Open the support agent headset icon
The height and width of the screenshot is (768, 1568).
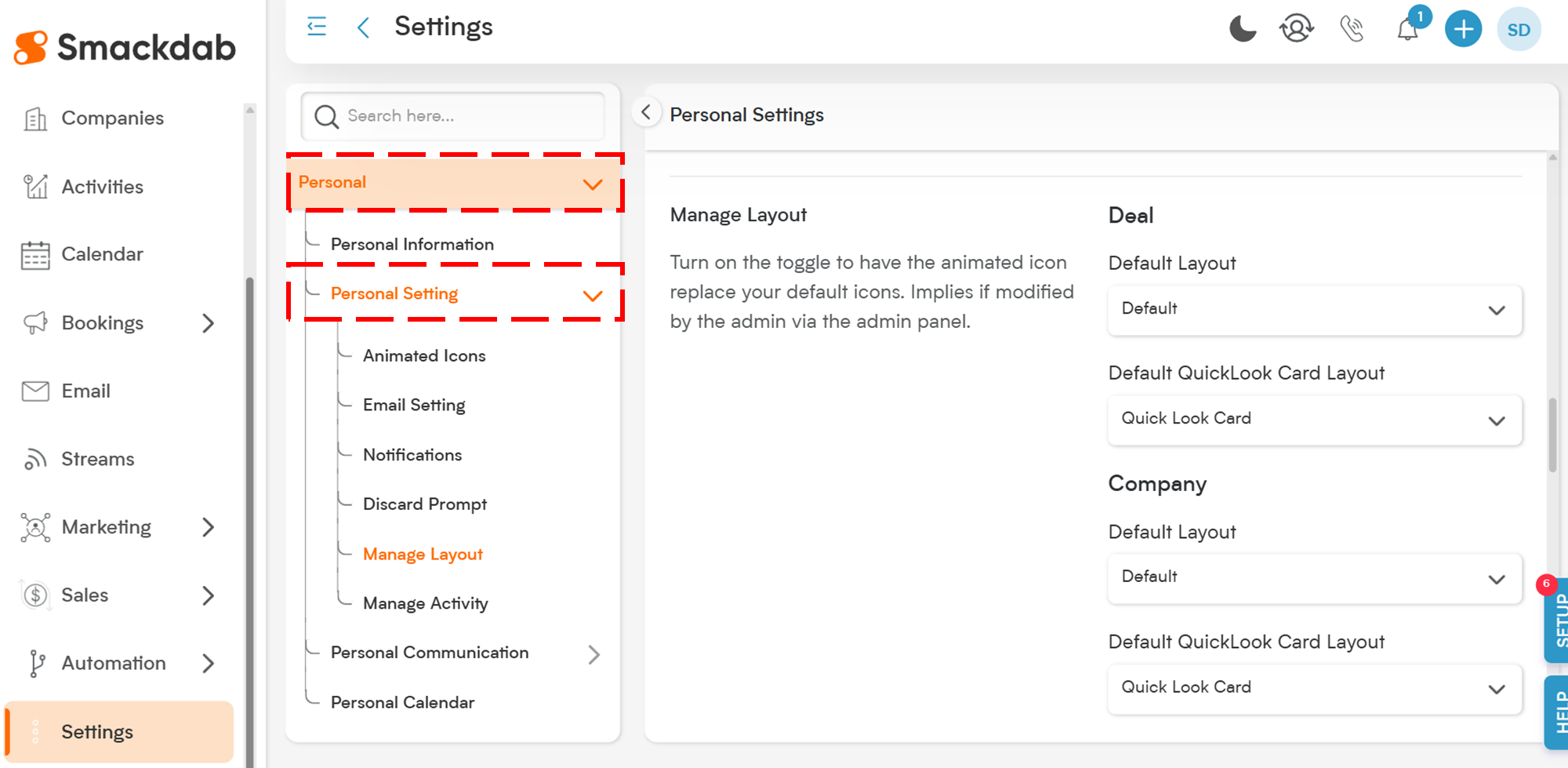click(1296, 29)
